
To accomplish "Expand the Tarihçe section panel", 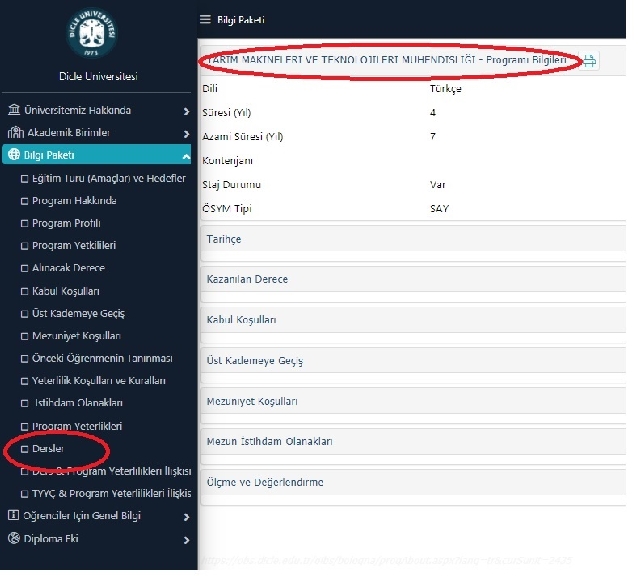I will click(413, 239).
